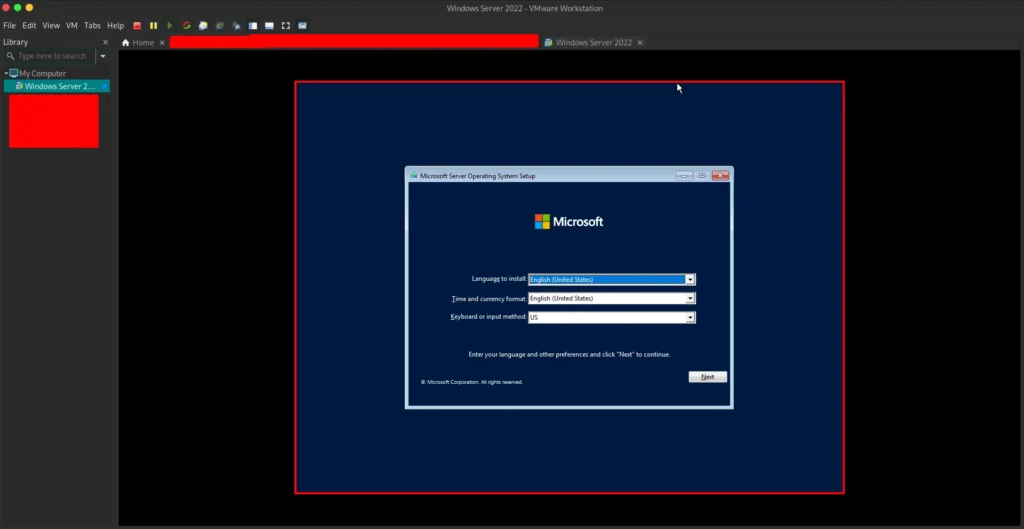This screenshot has height=529, width=1024.
Task: Close the Home tab
Action: click(162, 42)
